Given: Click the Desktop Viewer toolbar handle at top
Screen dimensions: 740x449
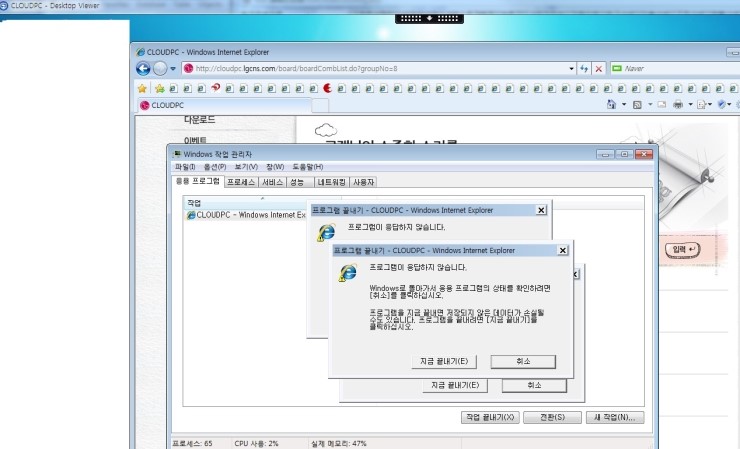Looking at the screenshot, I should click(429, 18).
